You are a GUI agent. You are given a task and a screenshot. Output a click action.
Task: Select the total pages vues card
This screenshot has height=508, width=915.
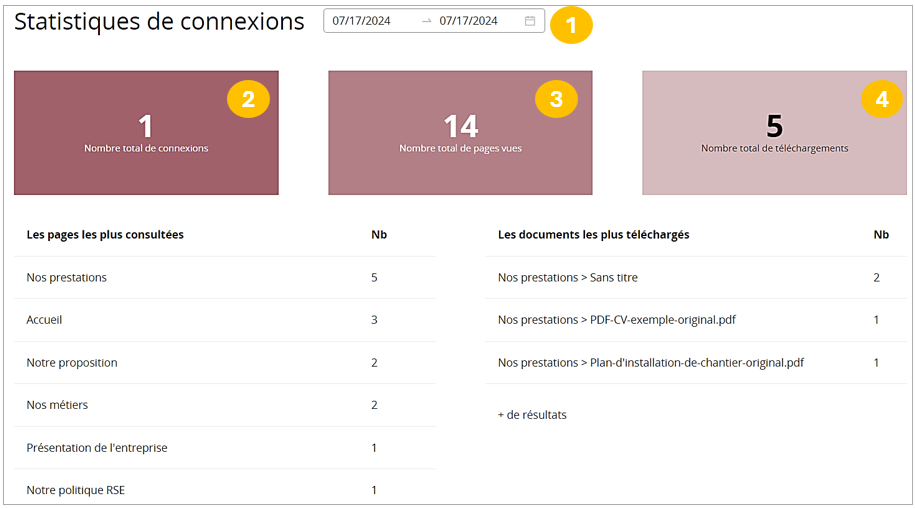pos(460,133)
